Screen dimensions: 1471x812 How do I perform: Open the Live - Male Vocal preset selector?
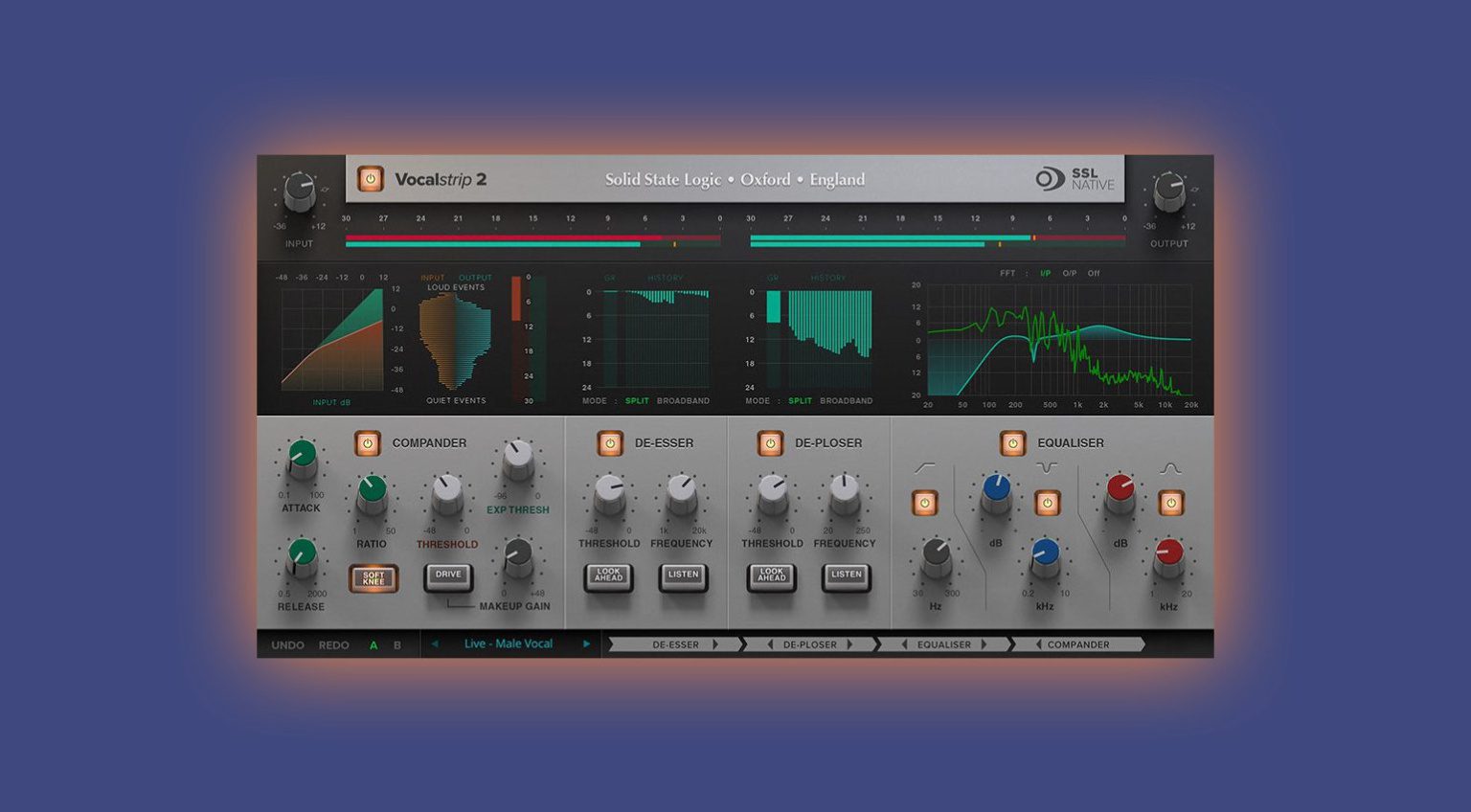(x=508, y=643)
